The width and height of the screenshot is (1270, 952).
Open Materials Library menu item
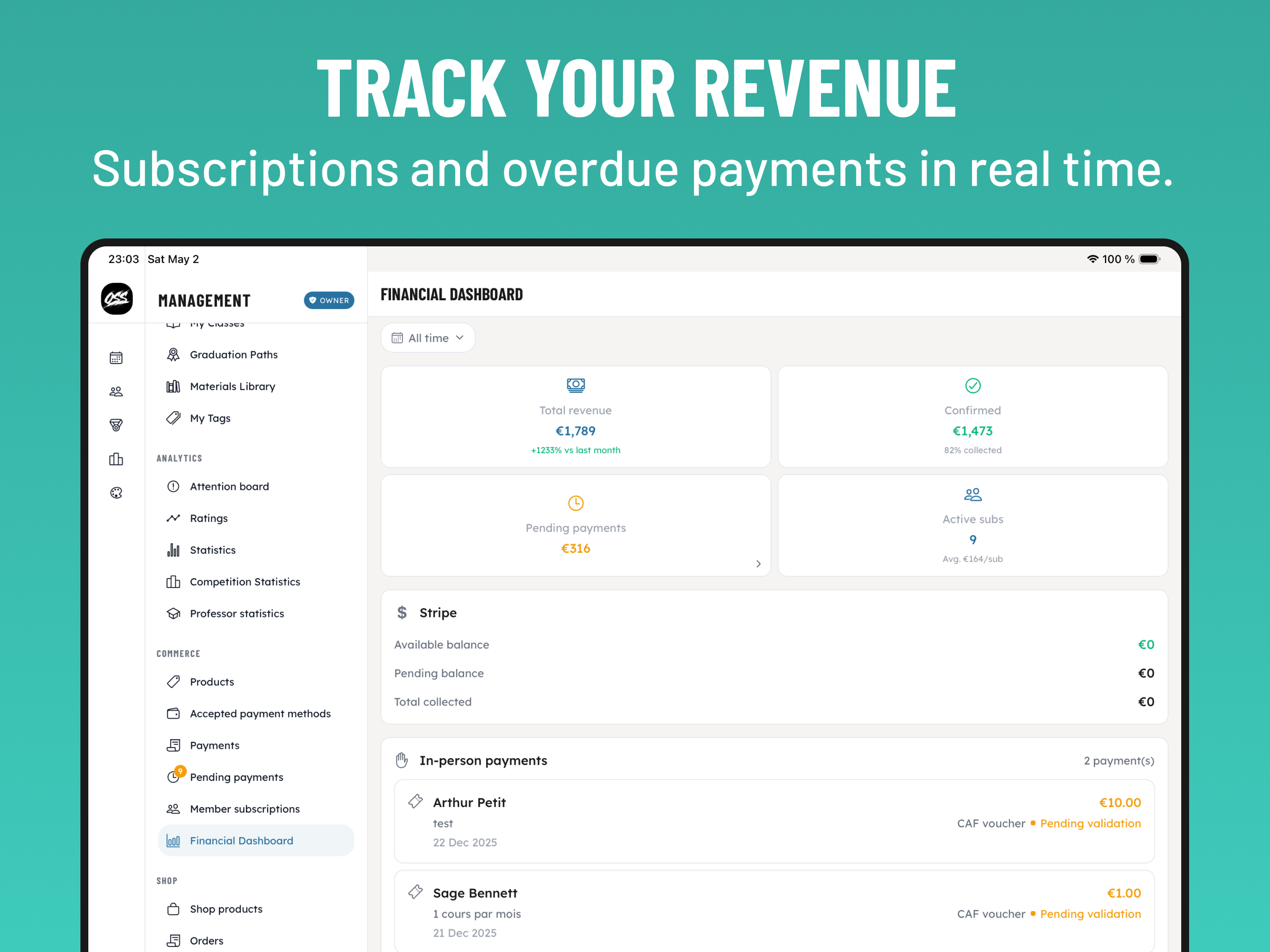pyautogui.click(x=256, y=386)
